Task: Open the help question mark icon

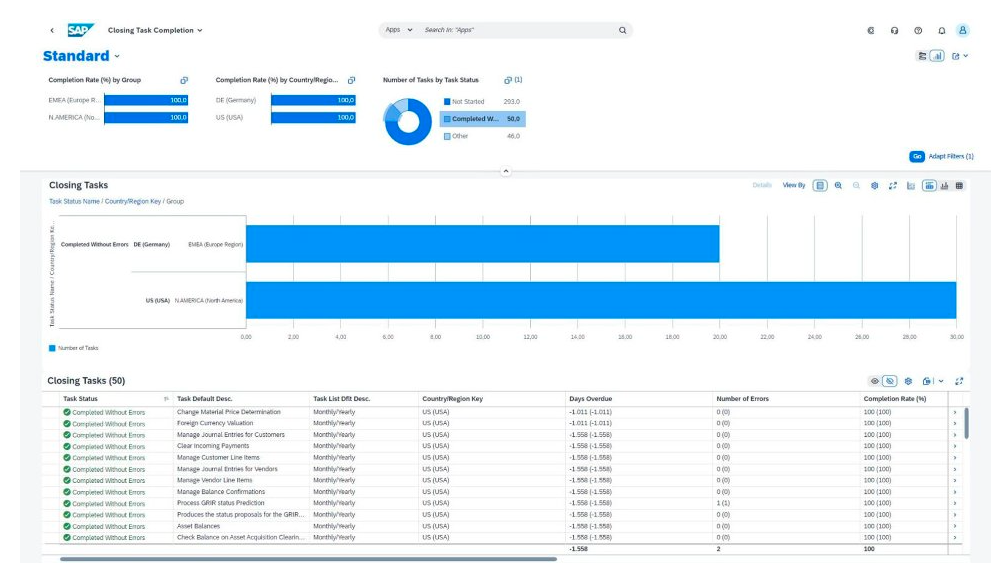Action: (x=918, y=30)
